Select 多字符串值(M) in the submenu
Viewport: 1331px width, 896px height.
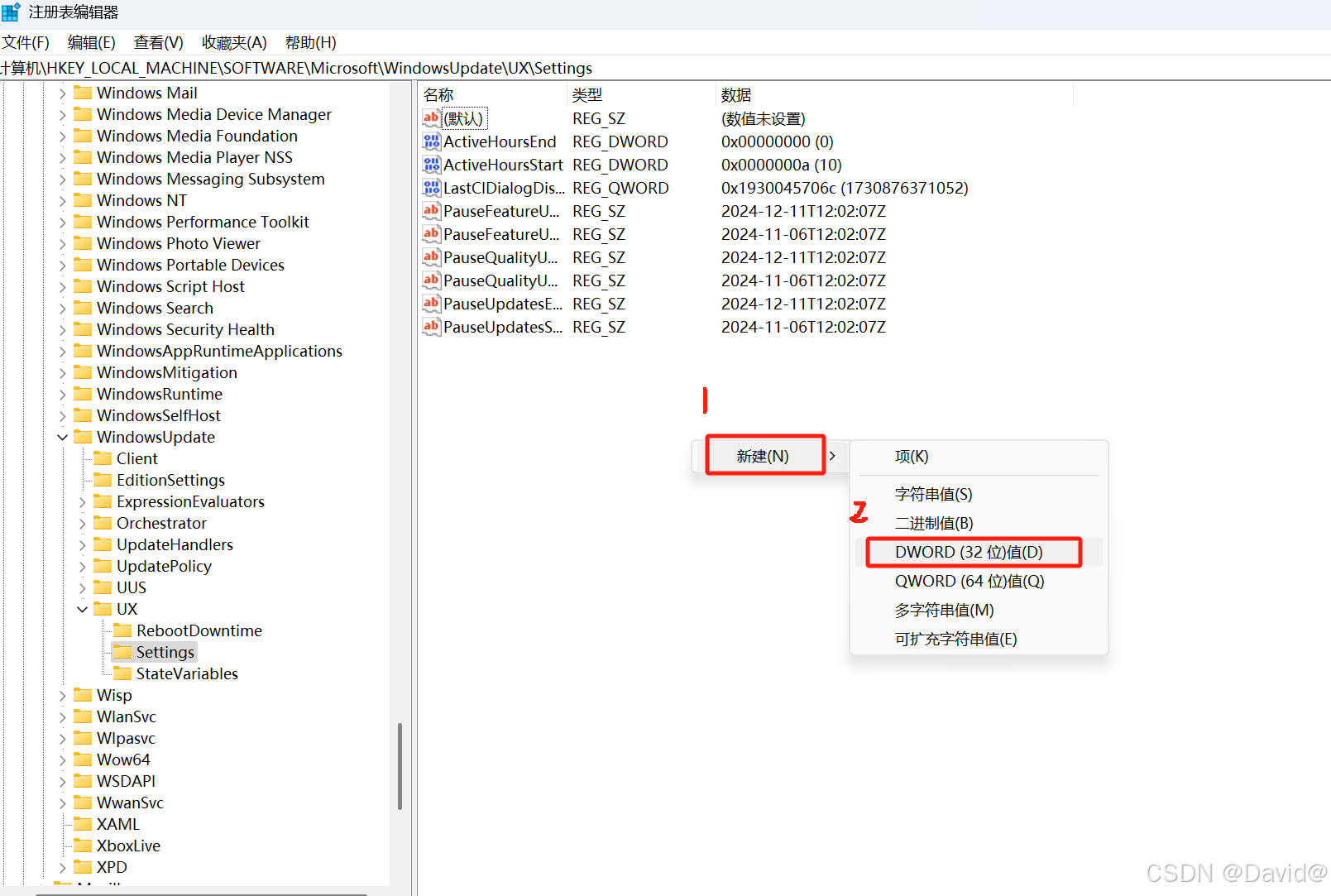tap(979, 610)
